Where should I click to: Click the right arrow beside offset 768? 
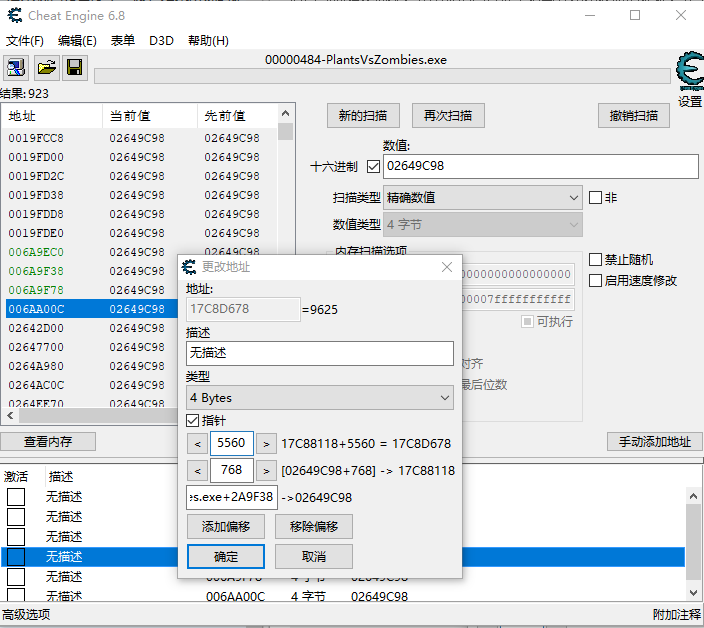point(266,471)
